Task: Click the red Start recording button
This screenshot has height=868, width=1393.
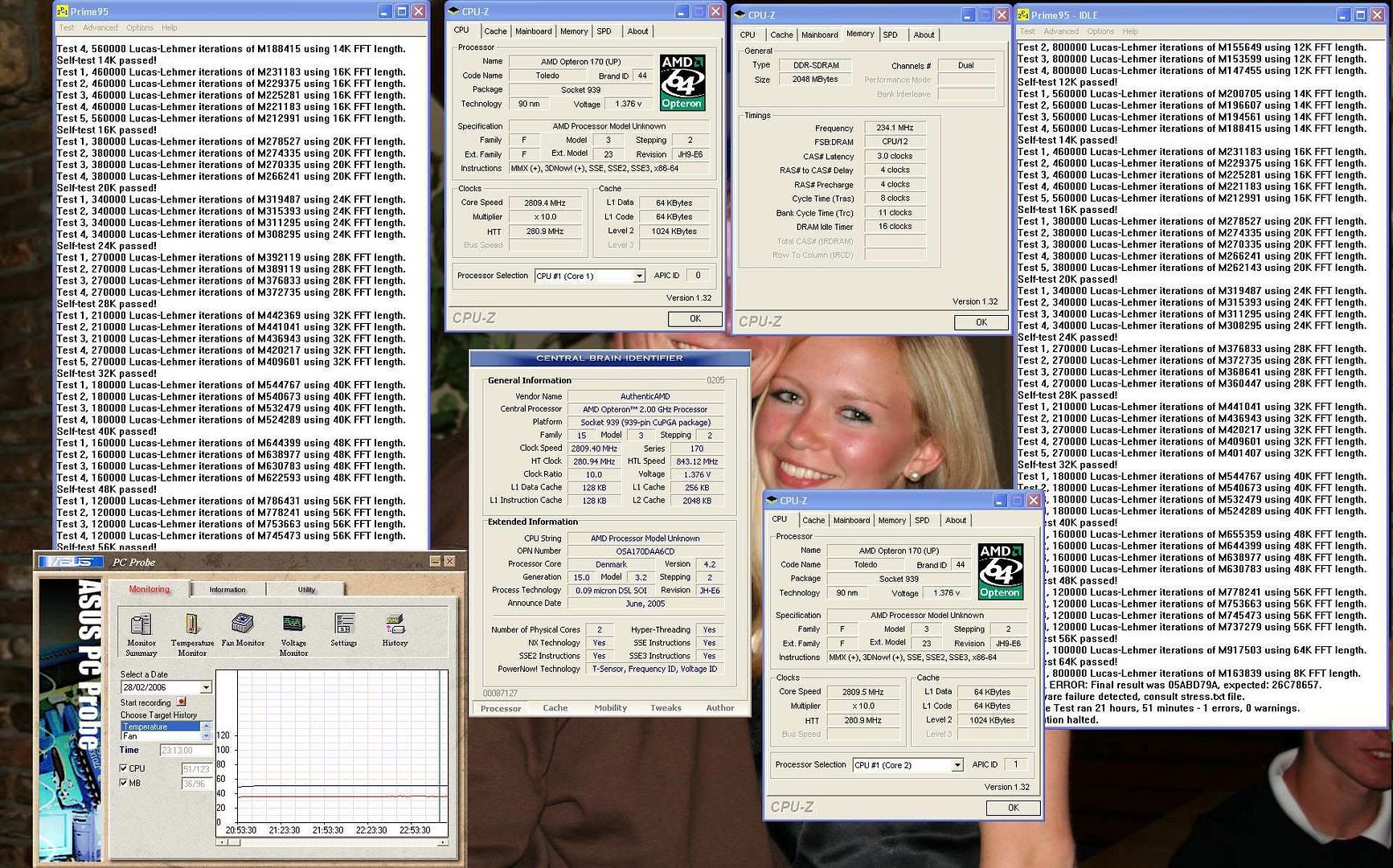Action: 181,702
